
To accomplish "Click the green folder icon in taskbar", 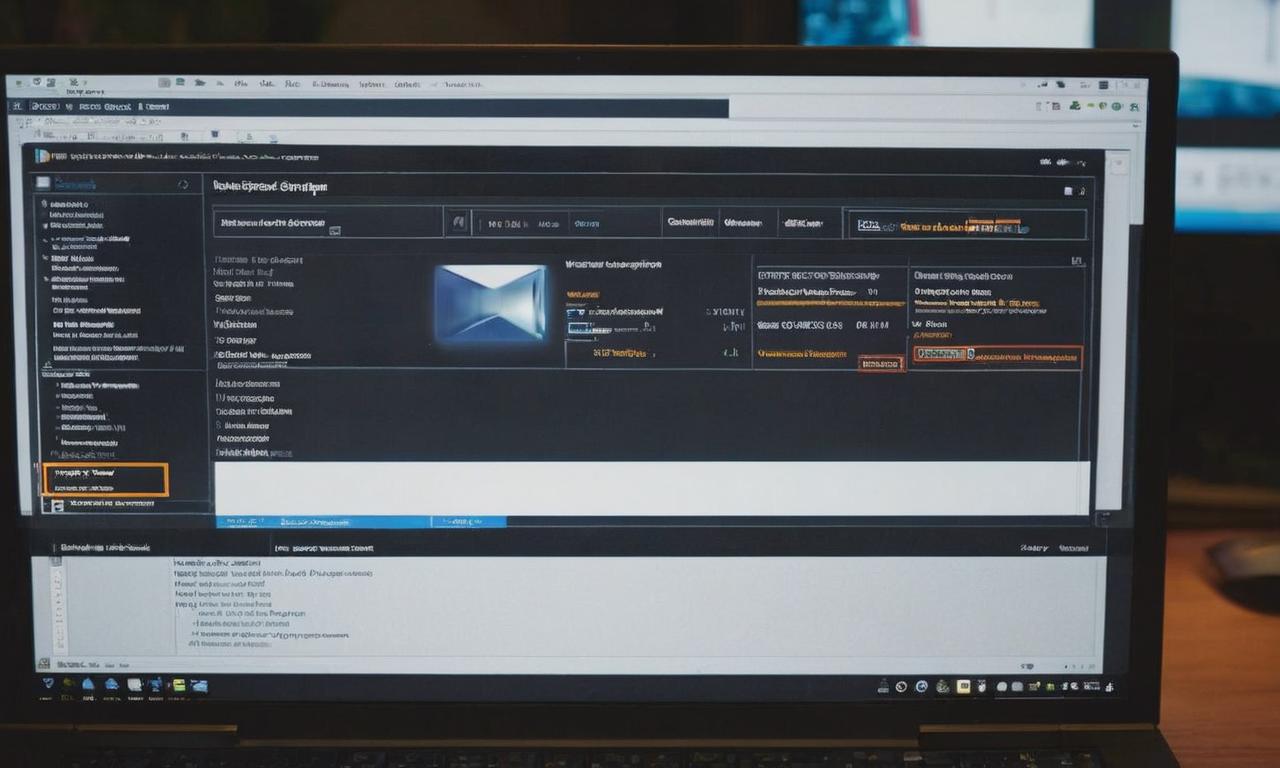I will [179, 685].
